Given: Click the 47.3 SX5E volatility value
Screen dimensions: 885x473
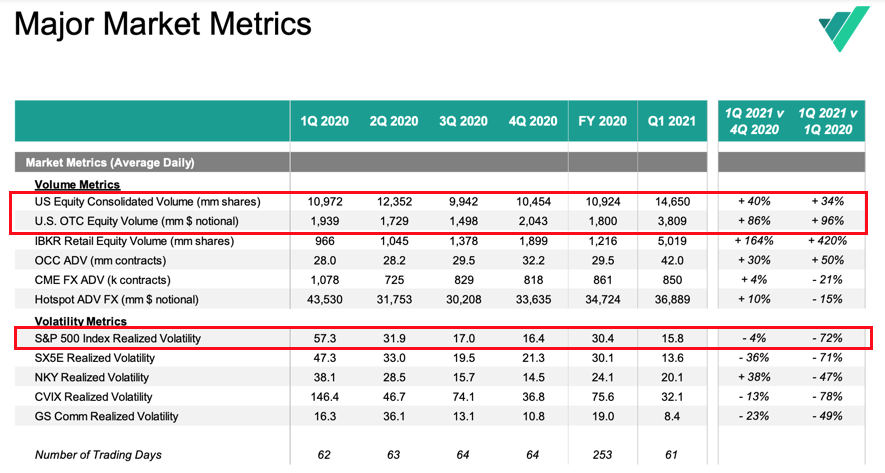Looking at the screenshot, I should [x=325, y=358].
